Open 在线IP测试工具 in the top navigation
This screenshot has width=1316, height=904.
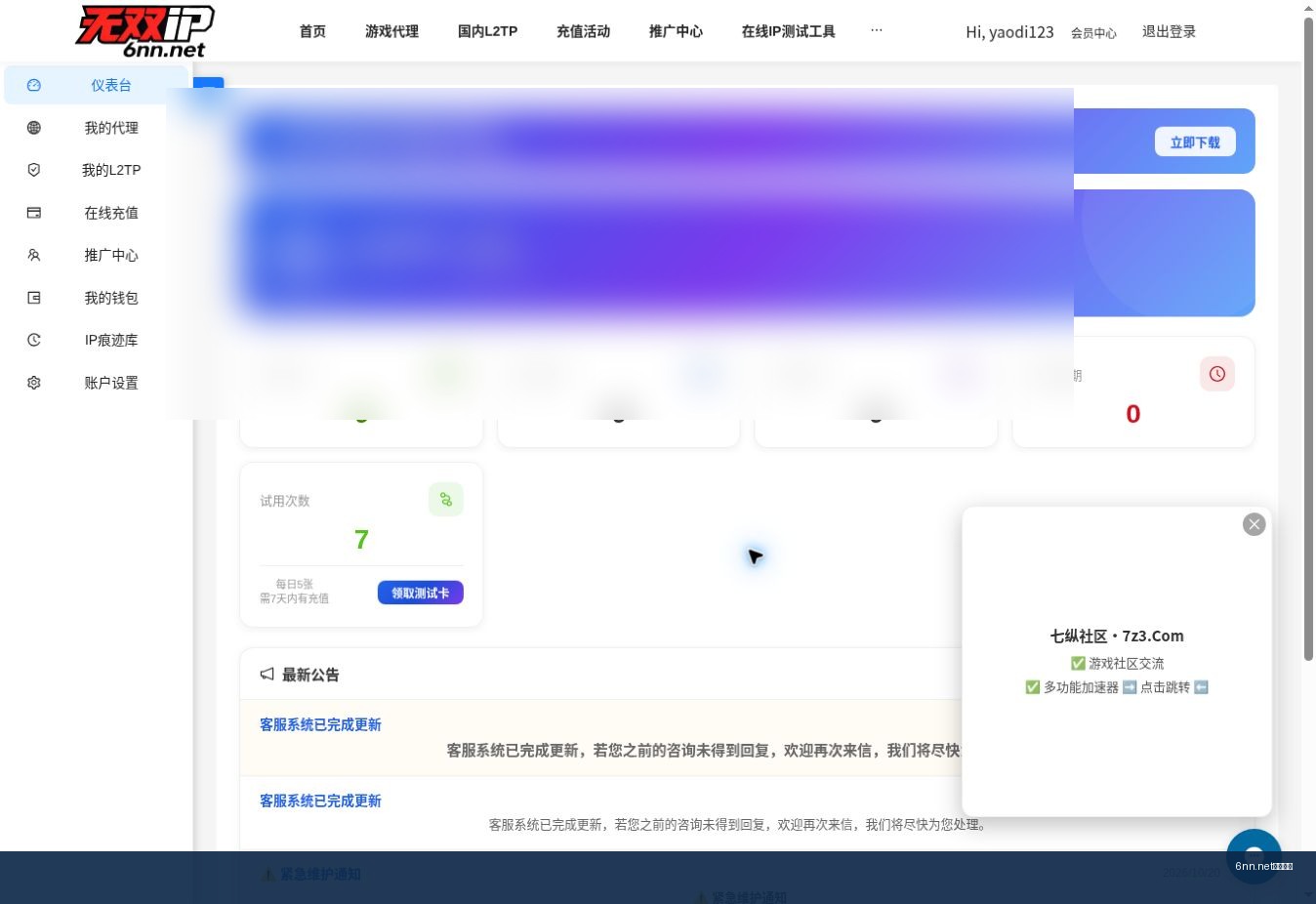point(788,31)
